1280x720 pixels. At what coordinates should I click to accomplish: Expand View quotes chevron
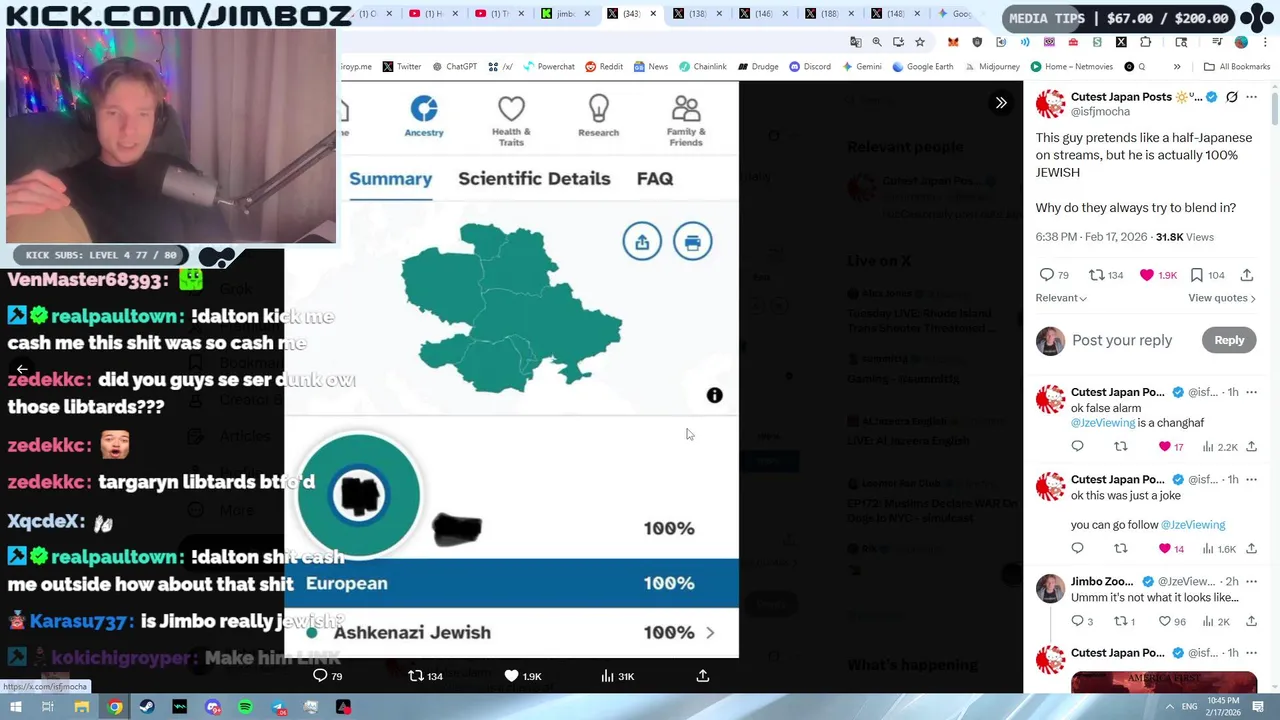[1254, 298]
